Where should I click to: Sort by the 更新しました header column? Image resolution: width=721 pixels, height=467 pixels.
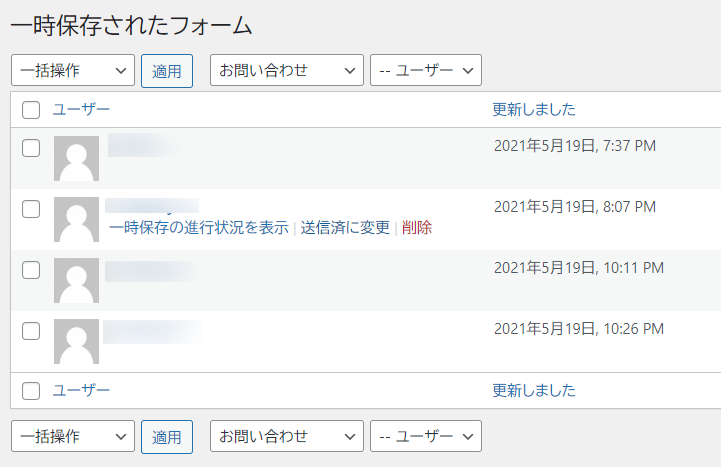click(534, 109)
